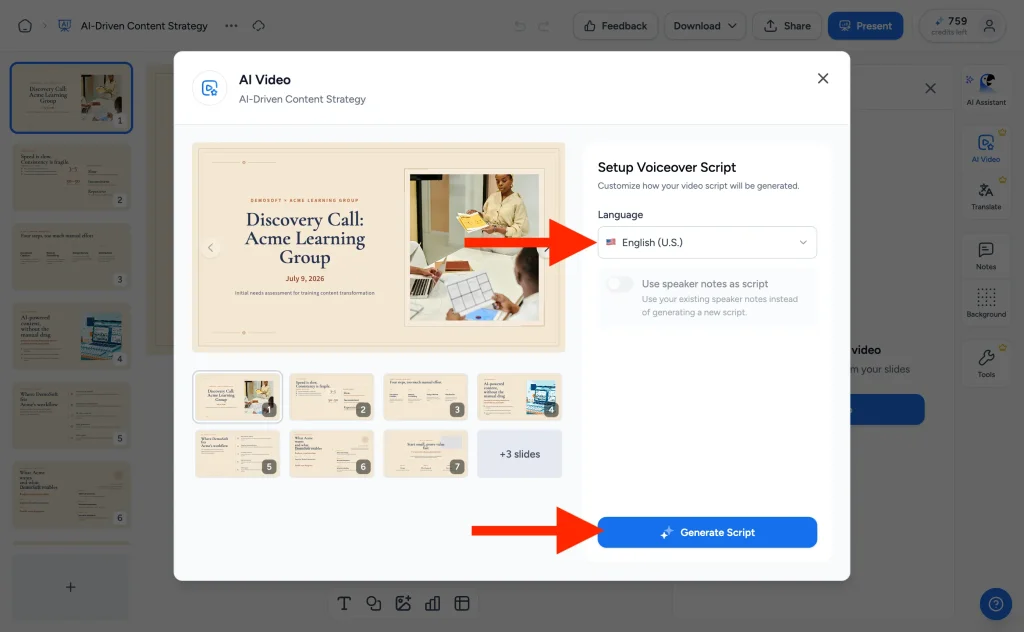Image resolution: width=1024 pixels, height=632 pixels.
Task: Open the Background panel icon
Action: 986,302
